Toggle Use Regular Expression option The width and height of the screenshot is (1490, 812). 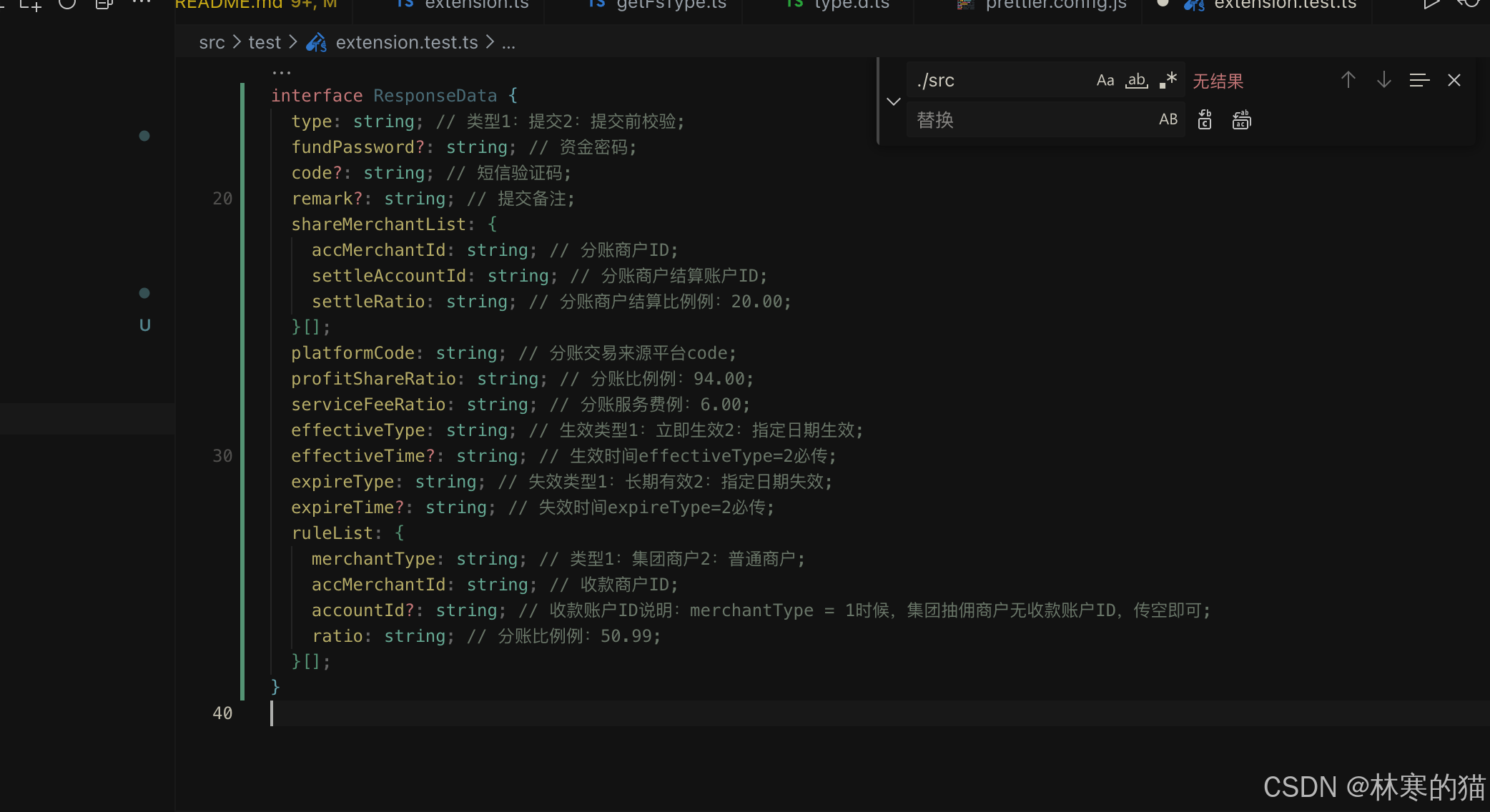(1168, 81)
